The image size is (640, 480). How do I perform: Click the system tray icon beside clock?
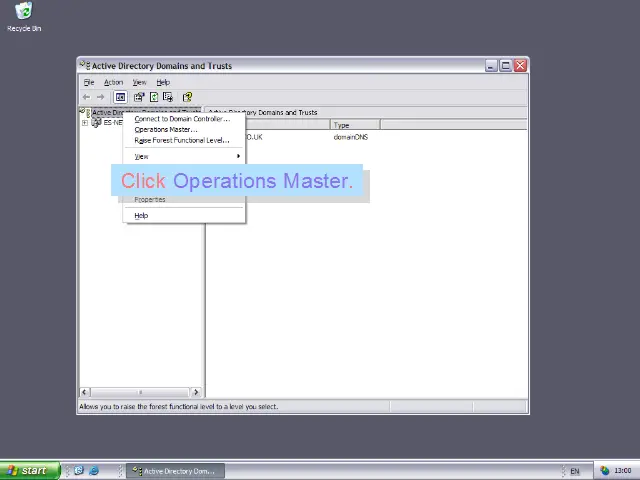[x=605, y=471]
